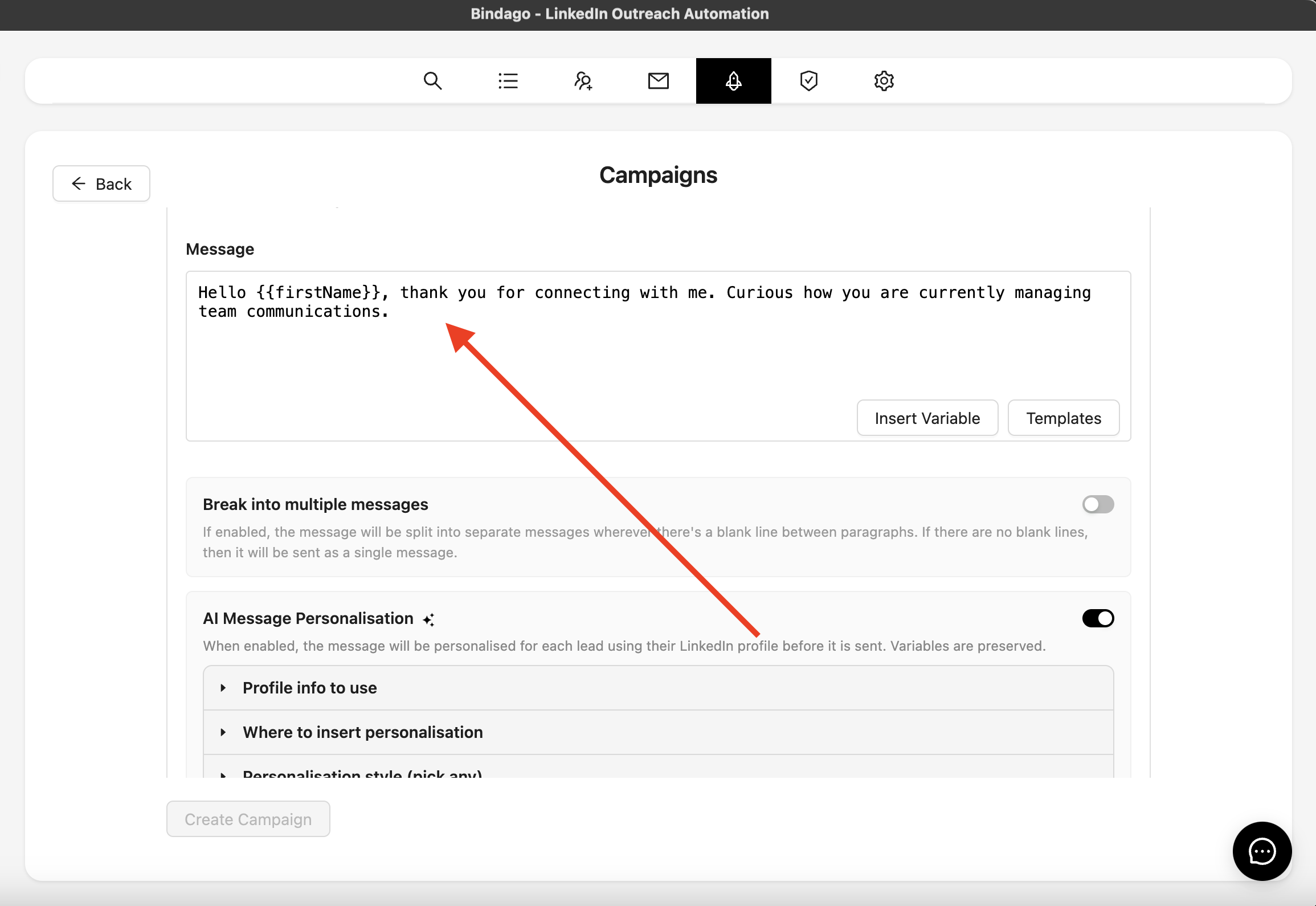Screen dimensions: 1316x906
Task: Click text 'Variables are preserved.'
Action: click(968, 646)
